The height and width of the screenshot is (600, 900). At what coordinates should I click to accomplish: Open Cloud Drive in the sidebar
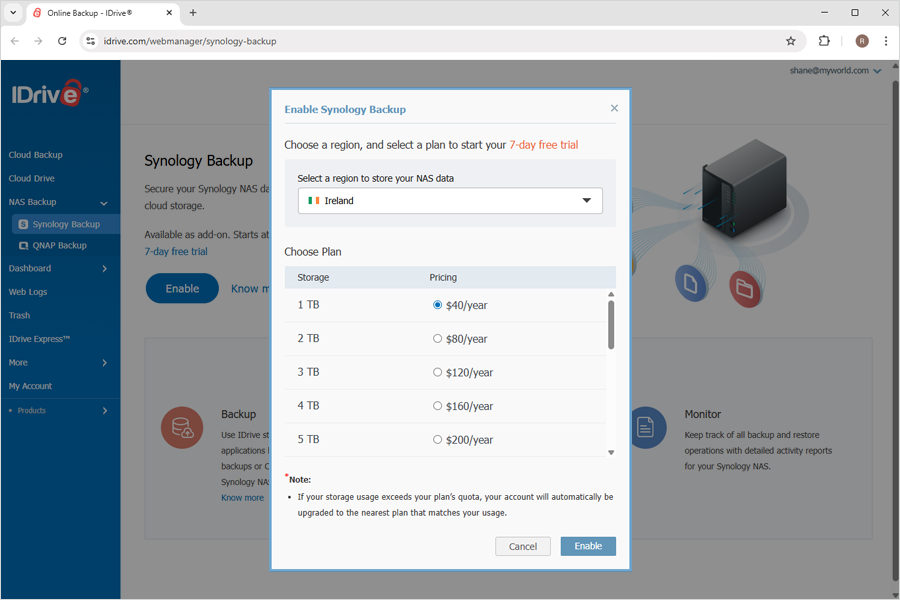click(x=32, y=178)
